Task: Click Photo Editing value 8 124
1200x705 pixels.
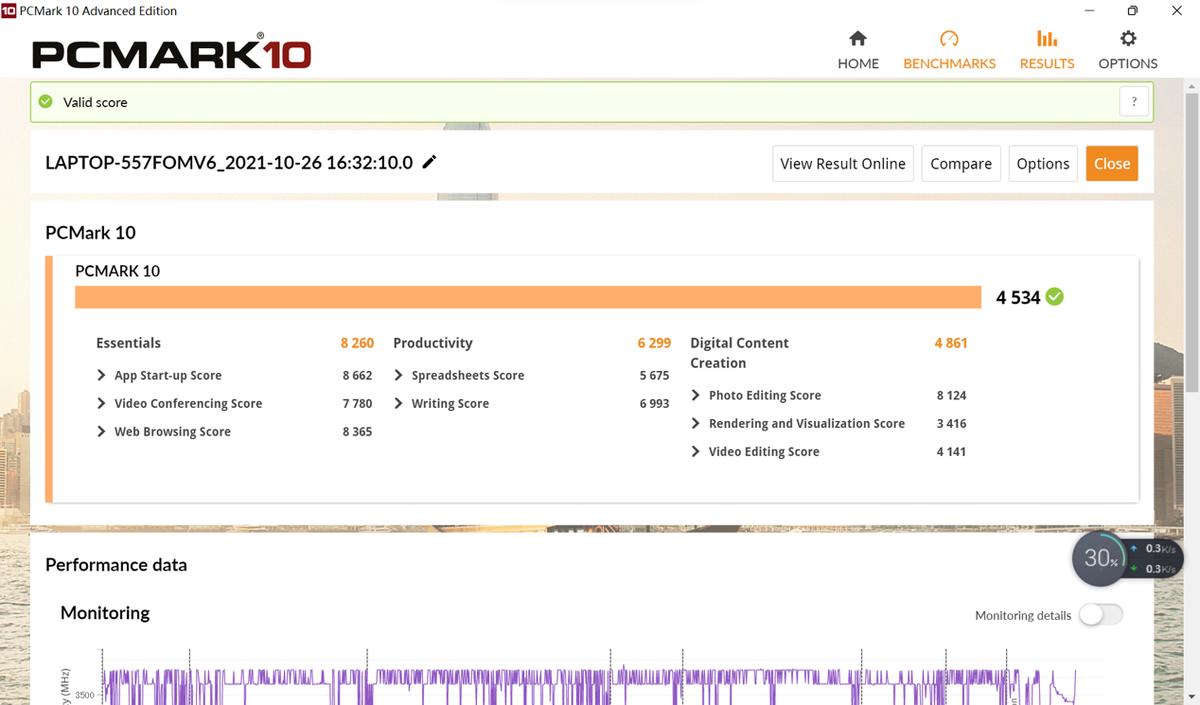Action: pyautogui.click(x=951, y=395)
